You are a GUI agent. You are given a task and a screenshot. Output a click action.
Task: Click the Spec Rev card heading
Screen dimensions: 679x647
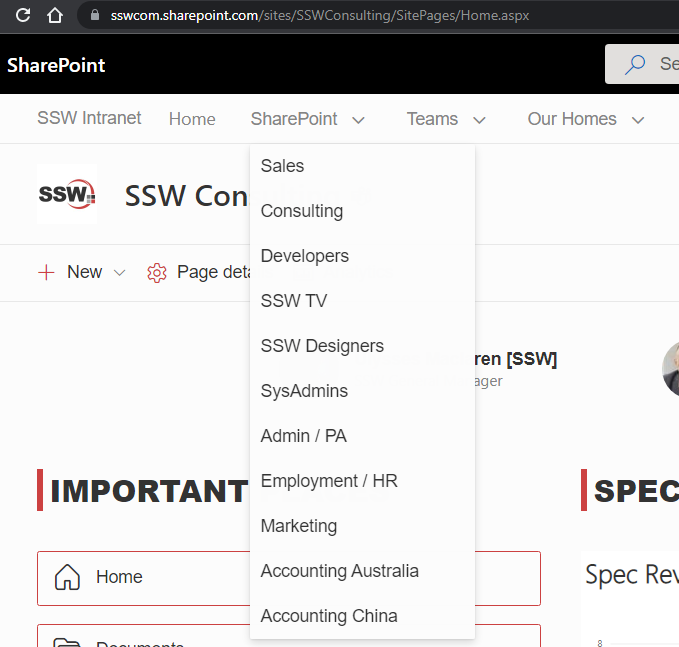pos(632,575)
